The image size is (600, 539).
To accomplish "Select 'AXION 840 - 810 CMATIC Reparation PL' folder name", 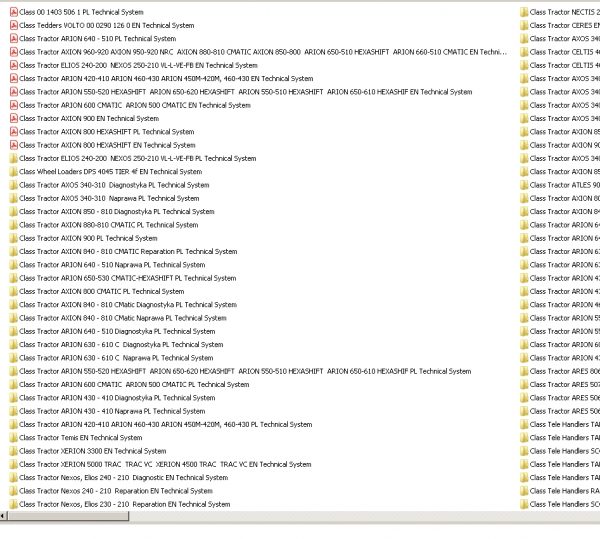I will tap(128, 252).
